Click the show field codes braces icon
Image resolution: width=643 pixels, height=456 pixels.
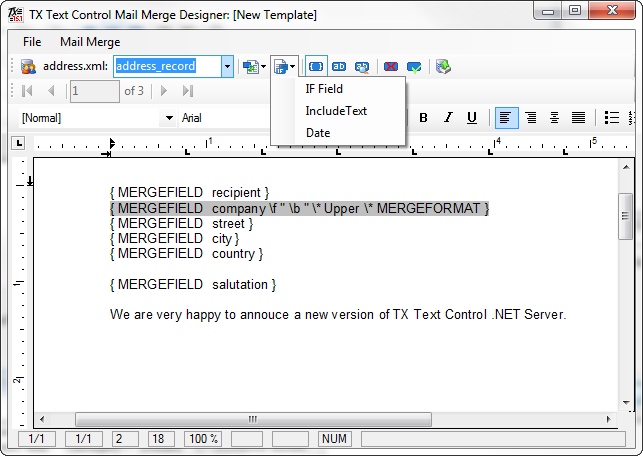pos(316,67)
